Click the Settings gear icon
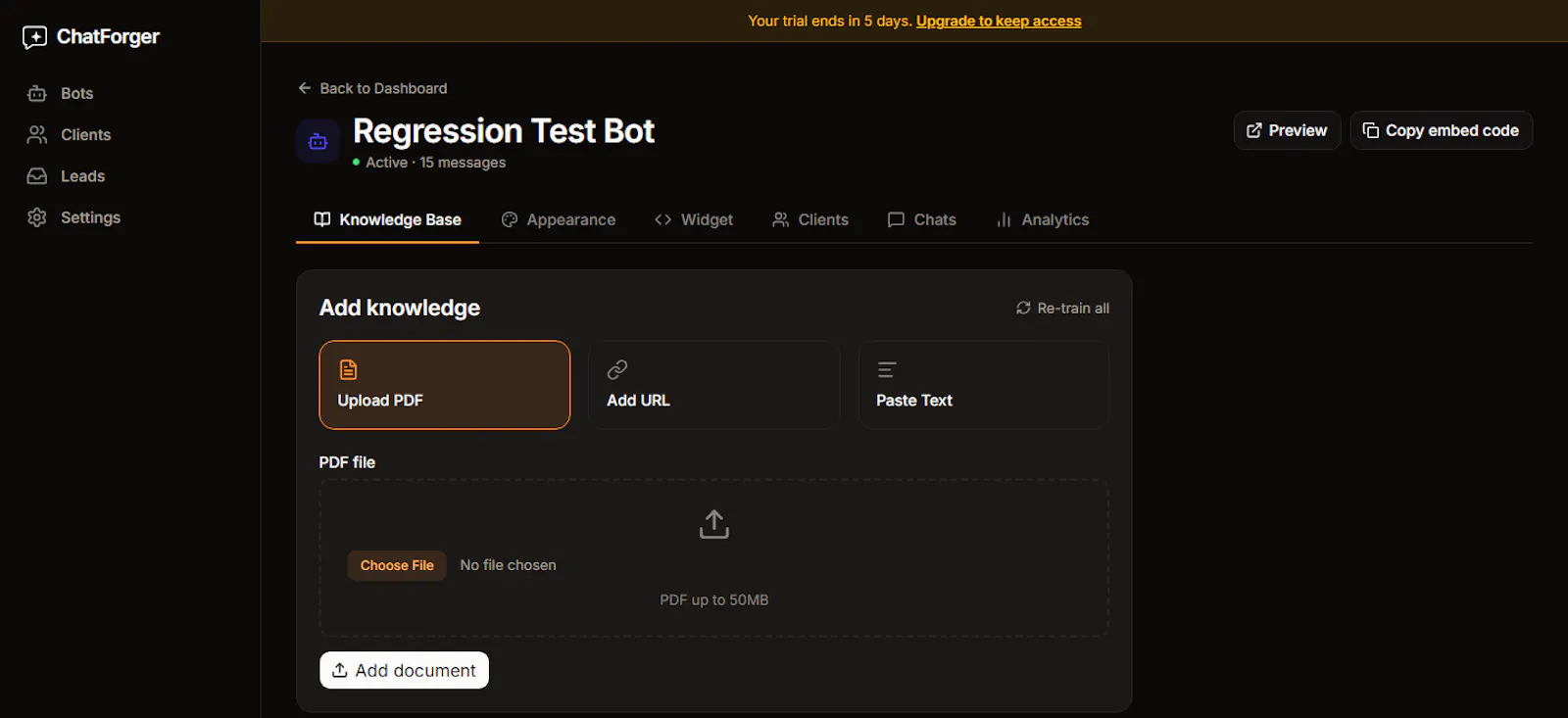This screenshot has height=718, width=1568. click(x=37, y=217)
